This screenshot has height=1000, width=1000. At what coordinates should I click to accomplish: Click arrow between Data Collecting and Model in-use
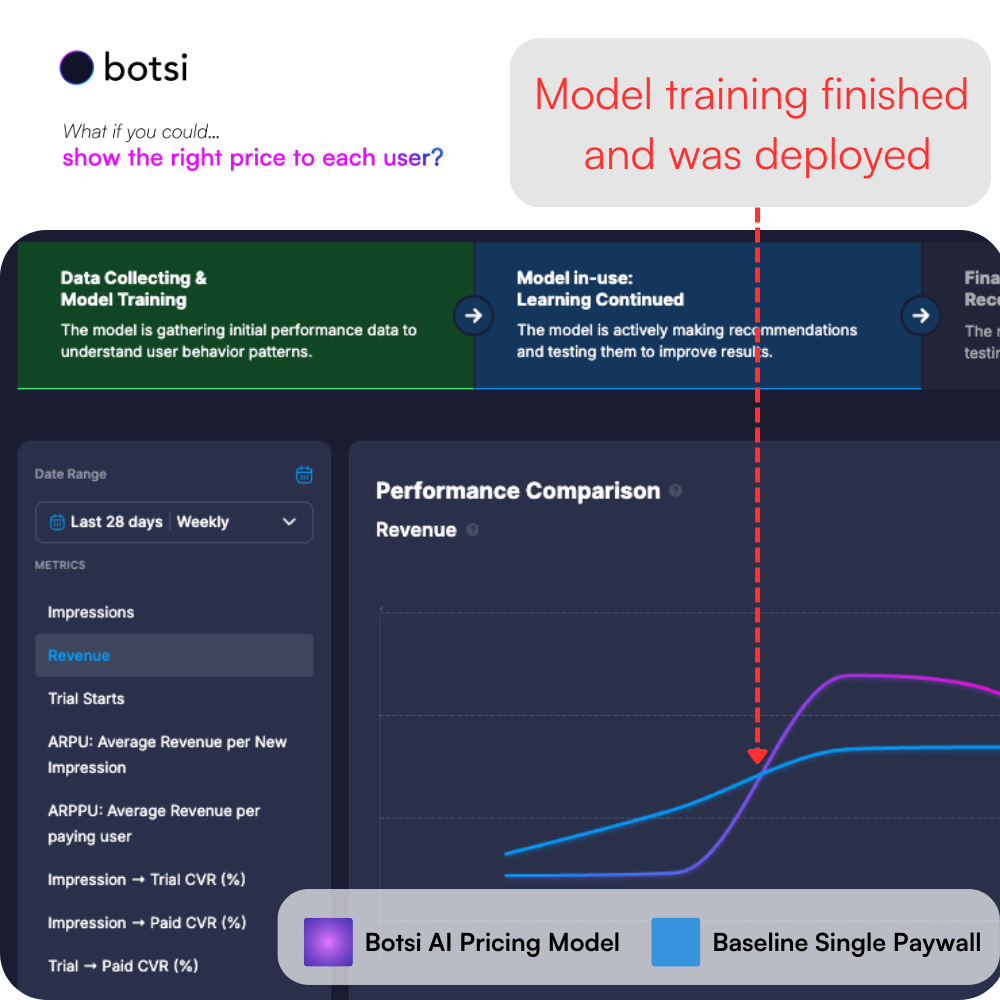click(x=473, y=315)
